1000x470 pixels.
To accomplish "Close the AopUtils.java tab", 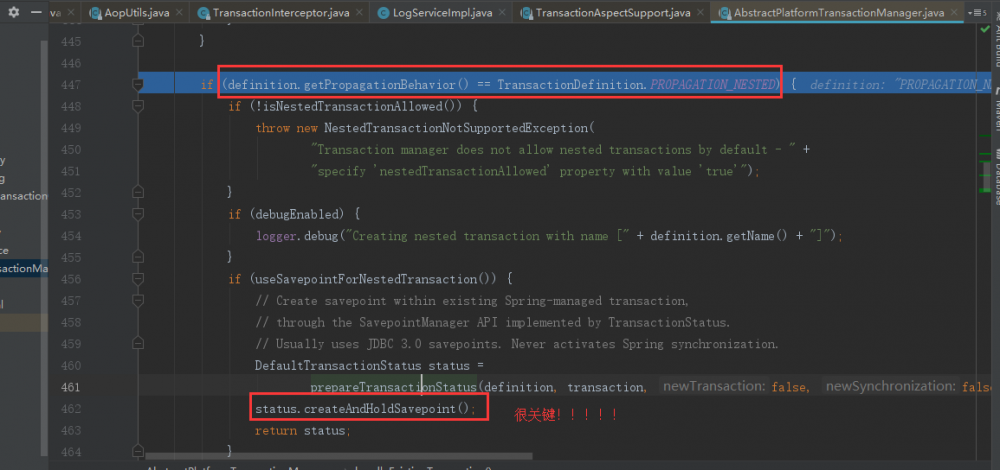I will click(x=178, y=12).
